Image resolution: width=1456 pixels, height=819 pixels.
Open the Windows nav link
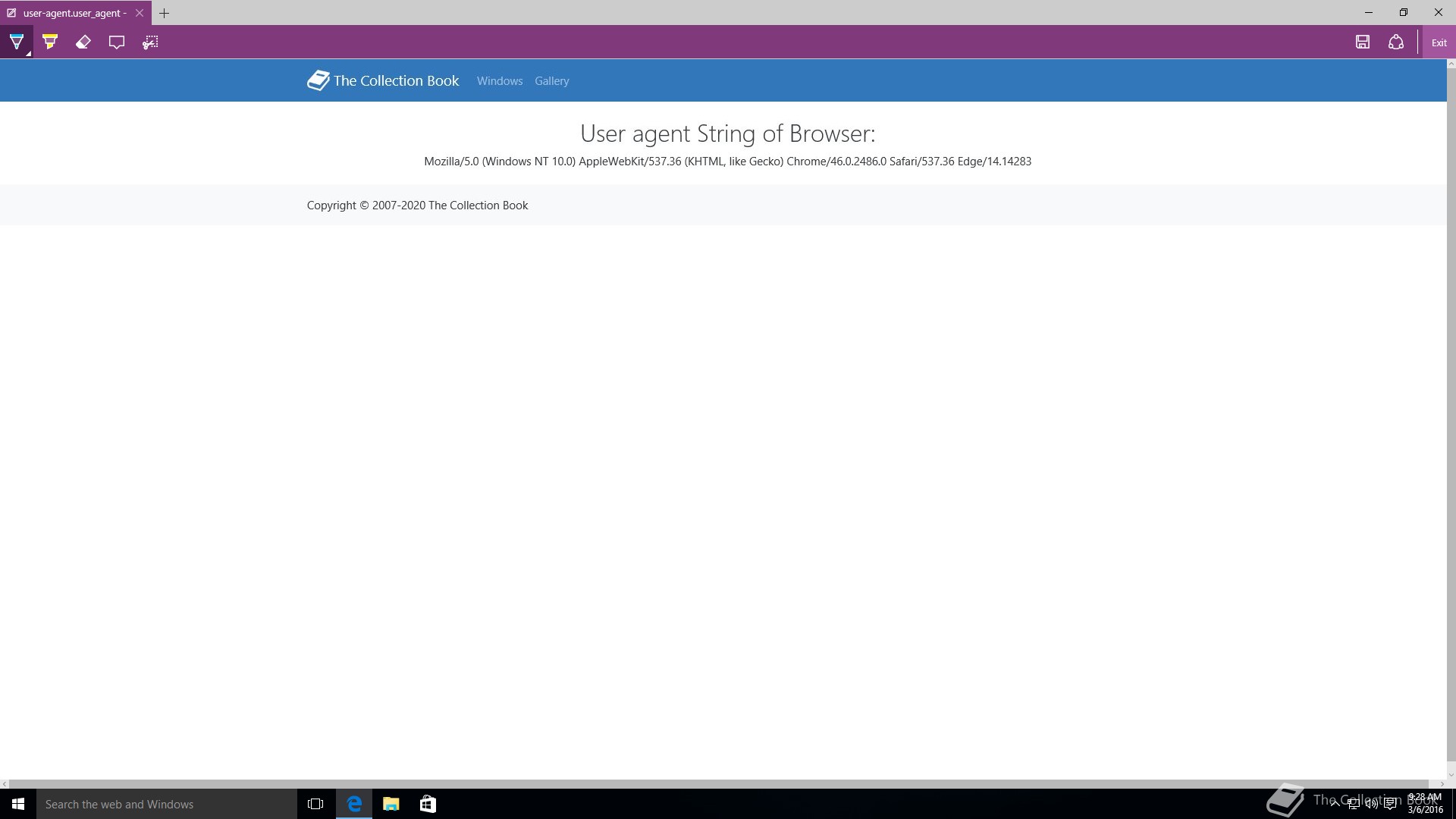500,81
